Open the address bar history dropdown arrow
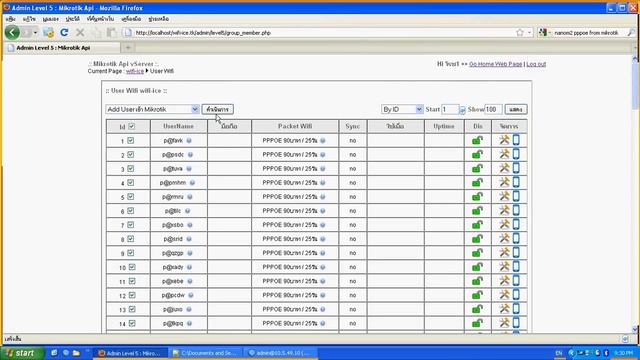The width and height of the screenshot is (640, 360). [529, 32]
